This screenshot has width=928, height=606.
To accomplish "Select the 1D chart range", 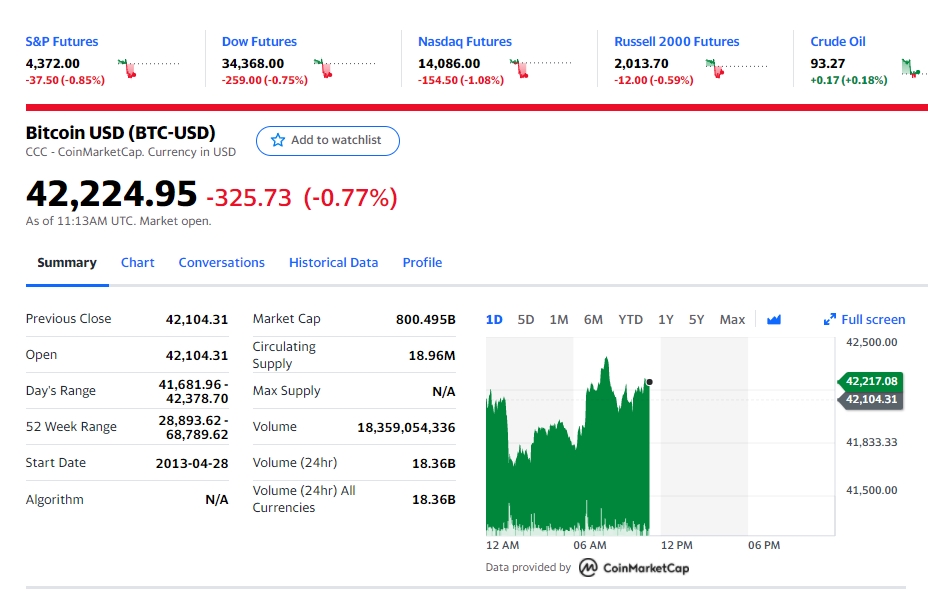I will click(494, 320).
